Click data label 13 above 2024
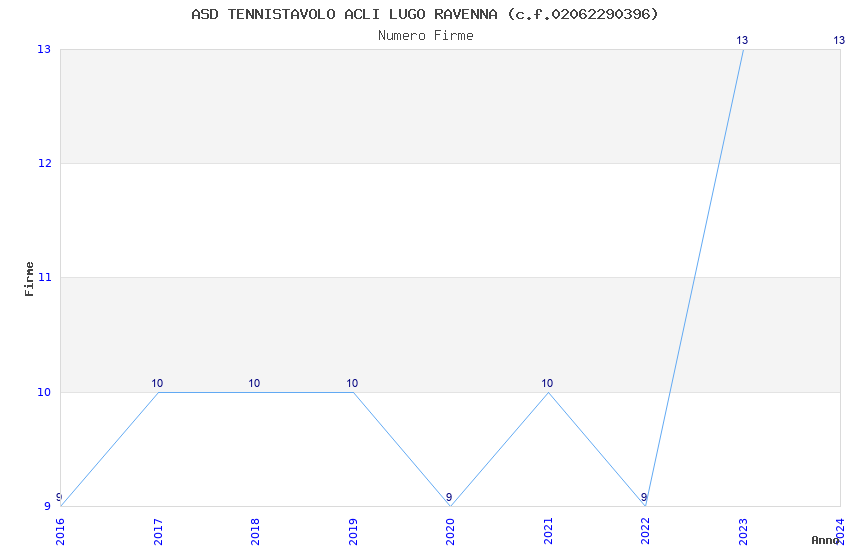850x550 pixels. pyautogui.click(x=839, y=40)
